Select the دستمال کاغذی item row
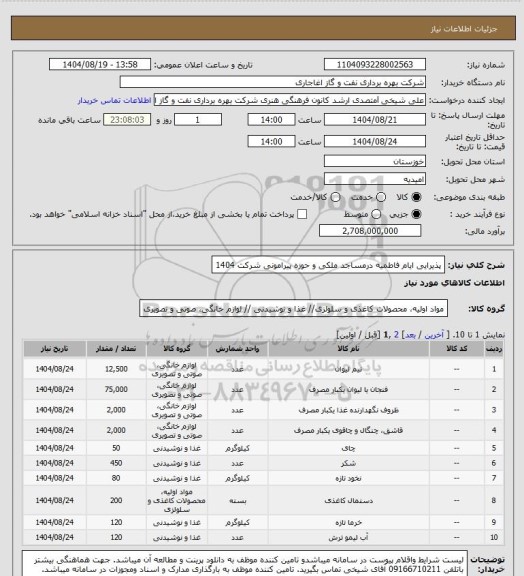This screenshot has width=524, height=576. click(x=263, y=500)
